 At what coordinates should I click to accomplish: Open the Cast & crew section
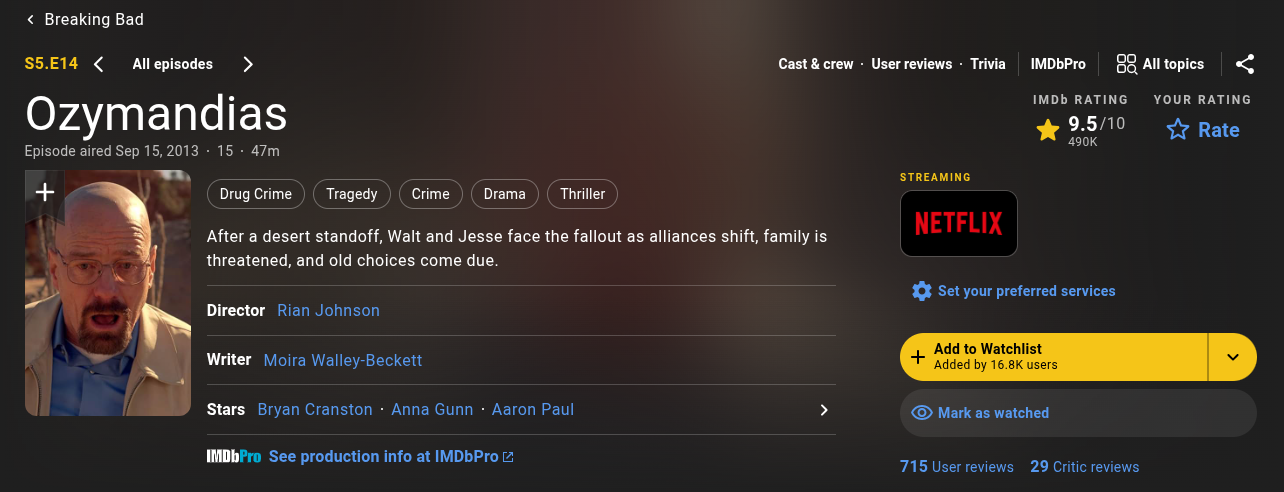pos(816,64)
